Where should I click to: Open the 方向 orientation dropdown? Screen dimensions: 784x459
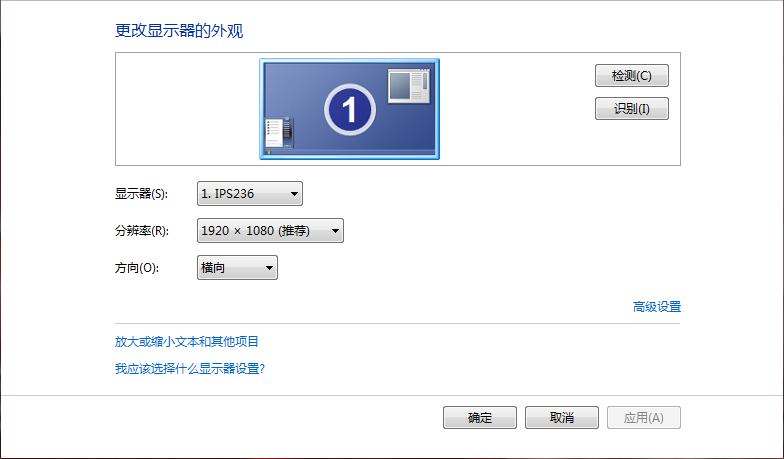click(237, 268)
